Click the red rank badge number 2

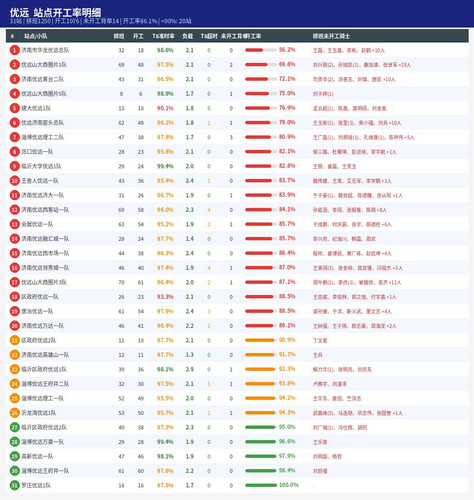click(x=14, y=65)
